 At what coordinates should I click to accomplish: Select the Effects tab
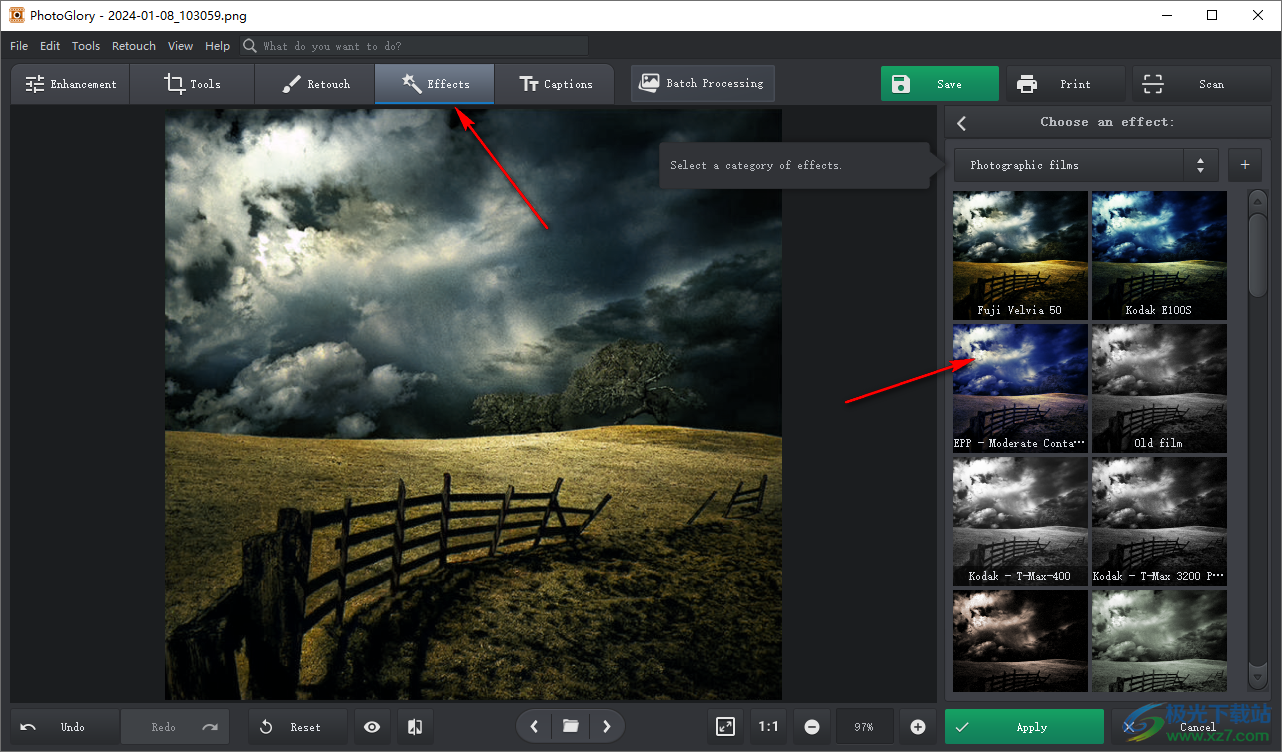[434, 84]
